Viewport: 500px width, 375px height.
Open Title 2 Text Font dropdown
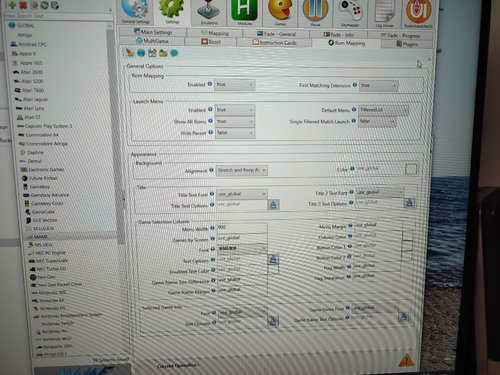[x=379, y=192]
